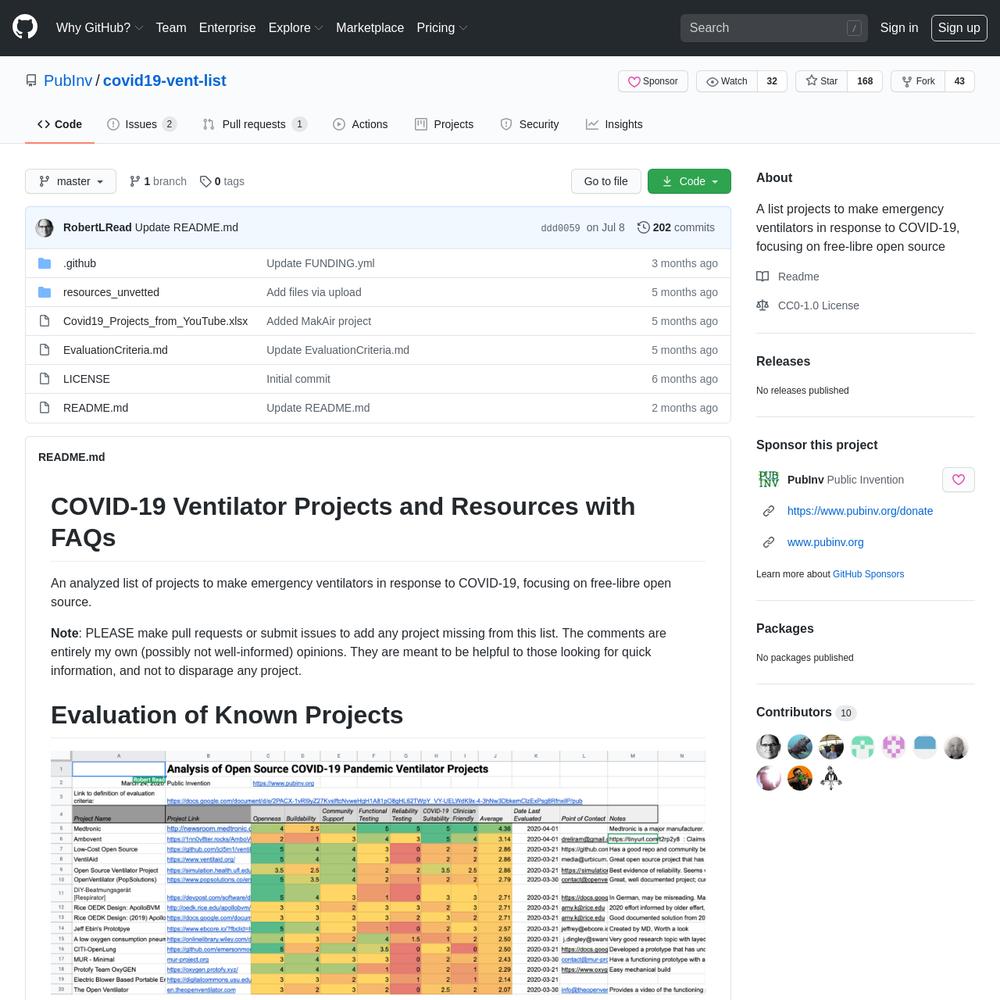Image resolution: width=1000 pixels, height=1000 pixels.
Task: View the 202 commits history
Action: point(676,228)
